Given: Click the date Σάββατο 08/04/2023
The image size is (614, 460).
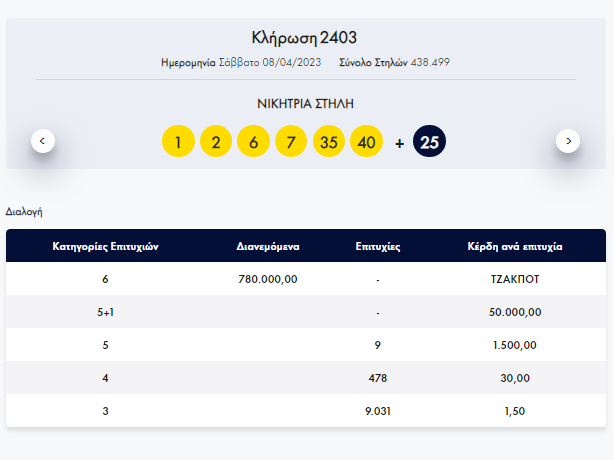Looking at the screenshot, I should [270, 62].
